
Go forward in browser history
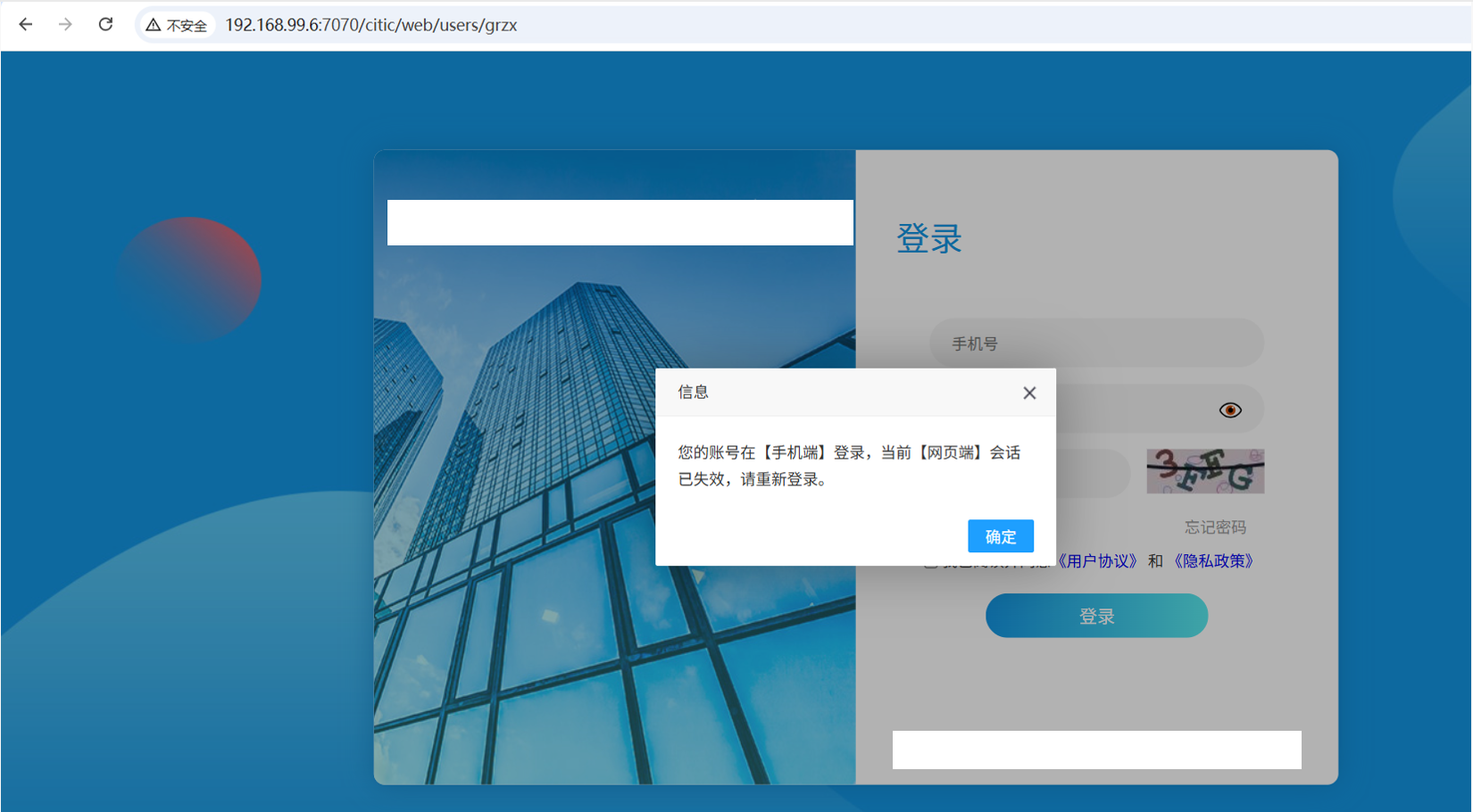65,25
